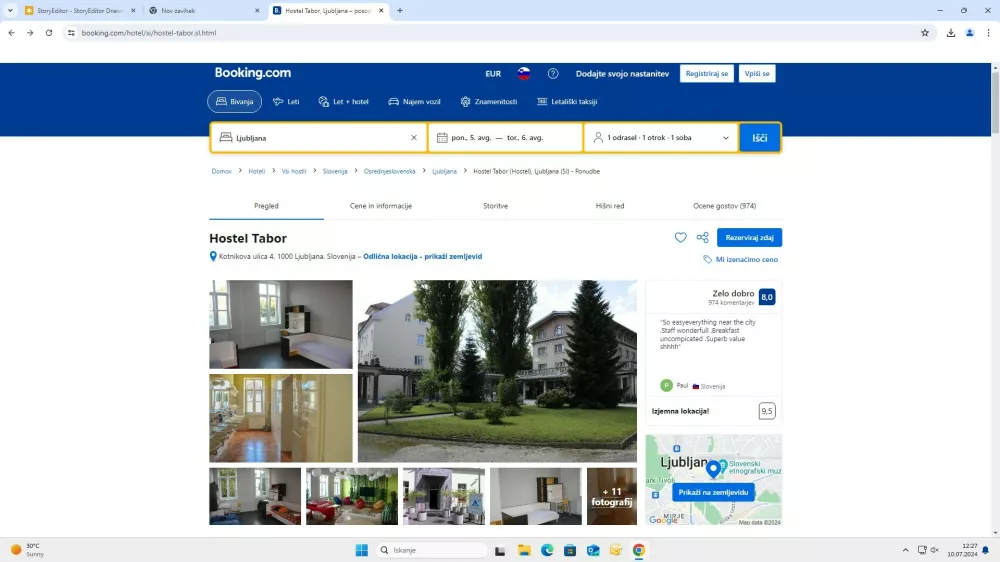Click the blue Išči search button

(760, 138)
